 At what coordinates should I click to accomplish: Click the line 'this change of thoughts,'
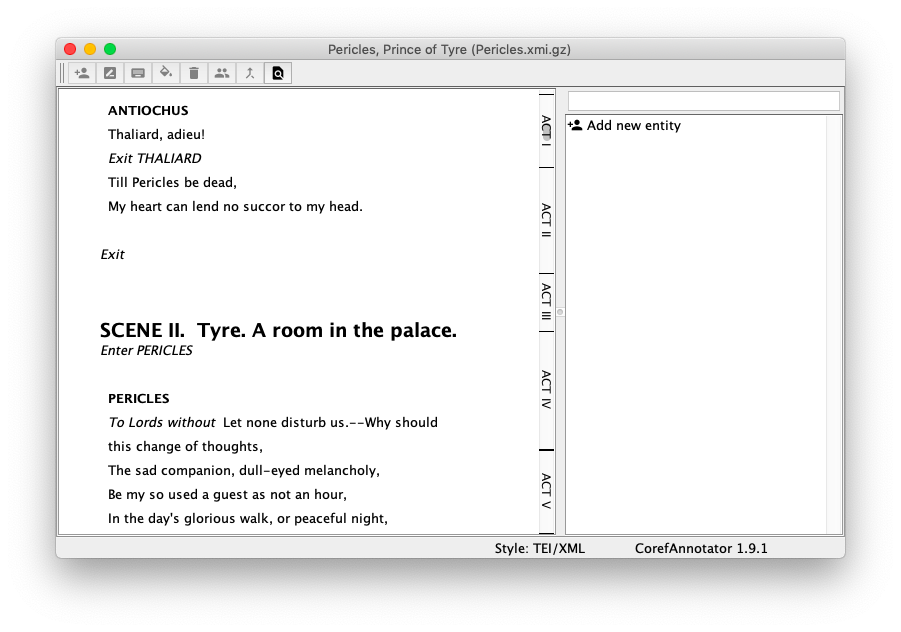point(186,447)
